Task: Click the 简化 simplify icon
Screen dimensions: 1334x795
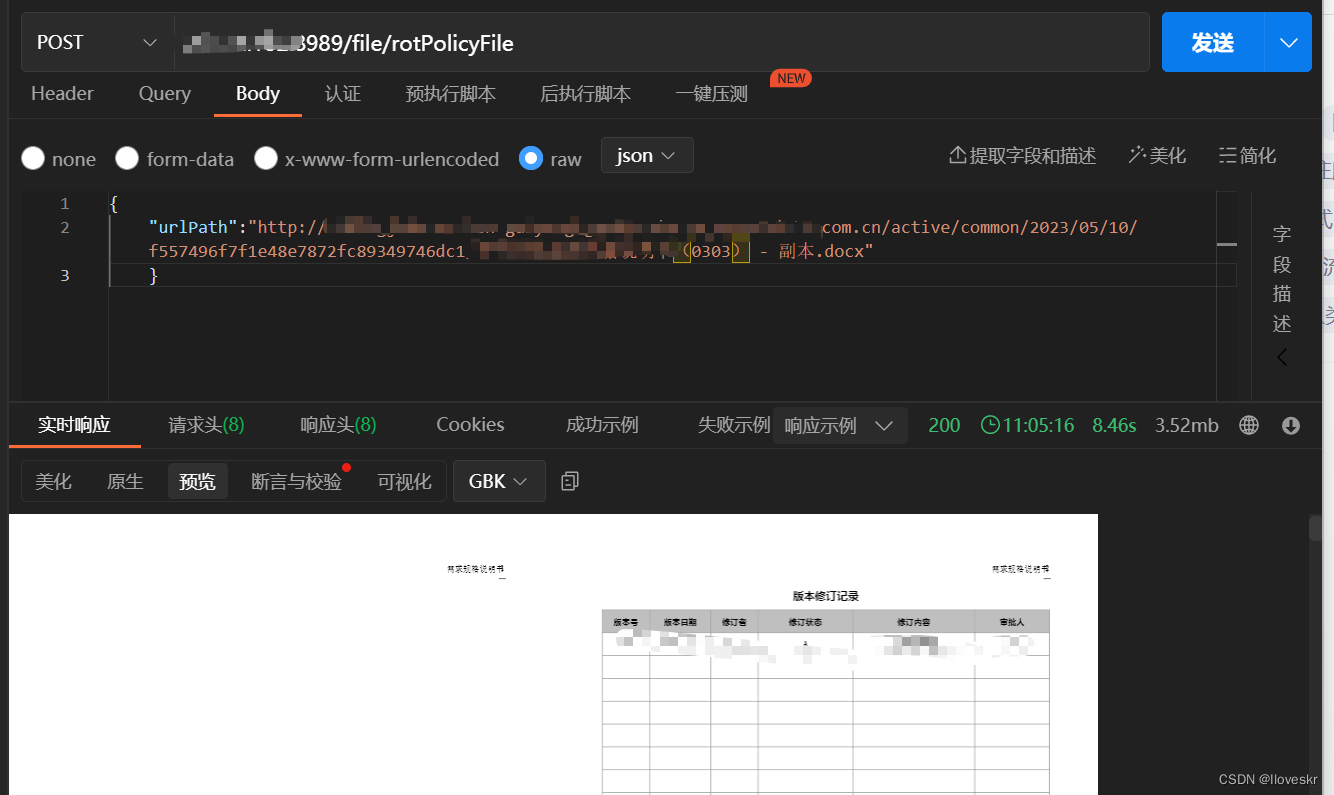Action: pyautogui.click(x=1247, y=155)
